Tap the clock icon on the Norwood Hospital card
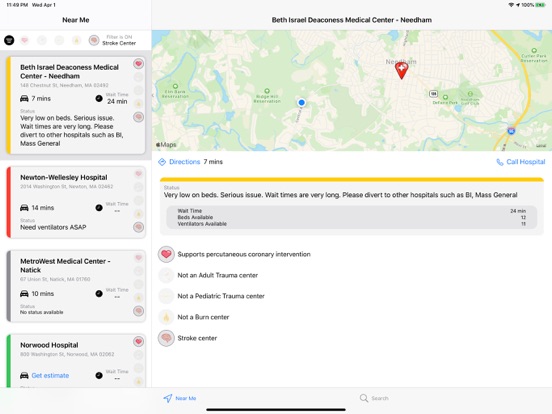Image resolution: width=552 pixels, height=414 pixels. coord(99,375)
